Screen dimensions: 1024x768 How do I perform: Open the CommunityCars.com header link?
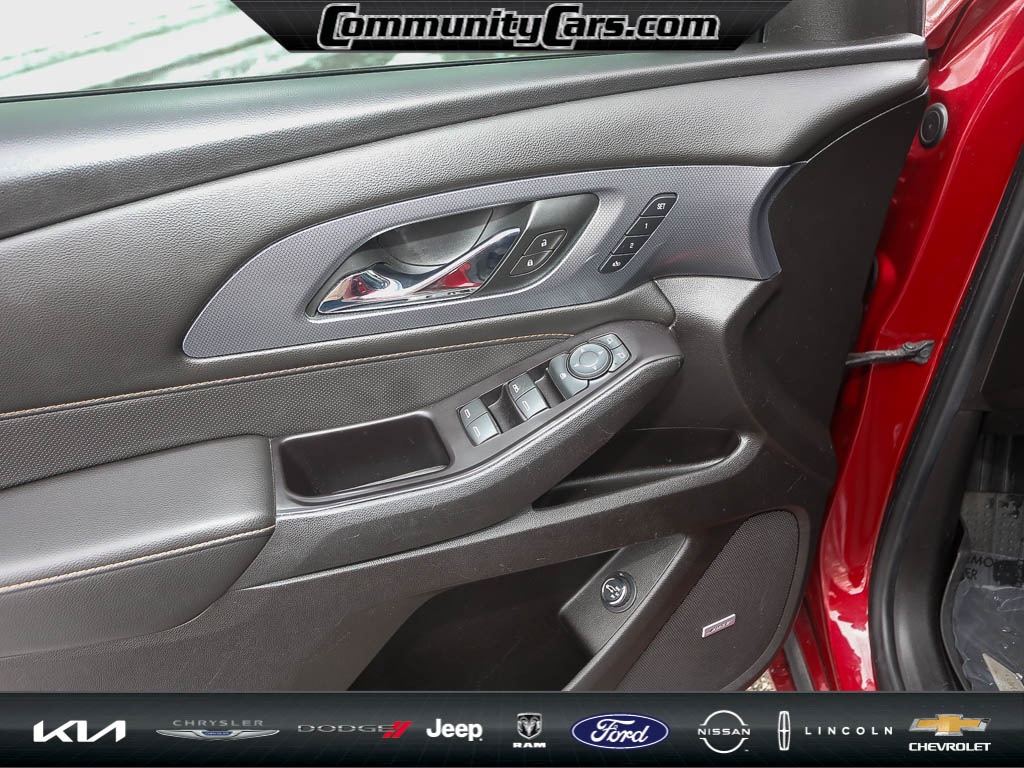(x=518, y=26)
